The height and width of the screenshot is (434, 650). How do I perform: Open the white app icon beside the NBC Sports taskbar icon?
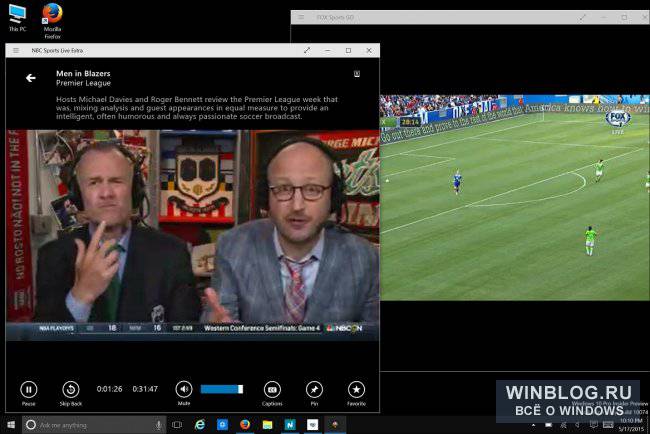pos(313,425)
